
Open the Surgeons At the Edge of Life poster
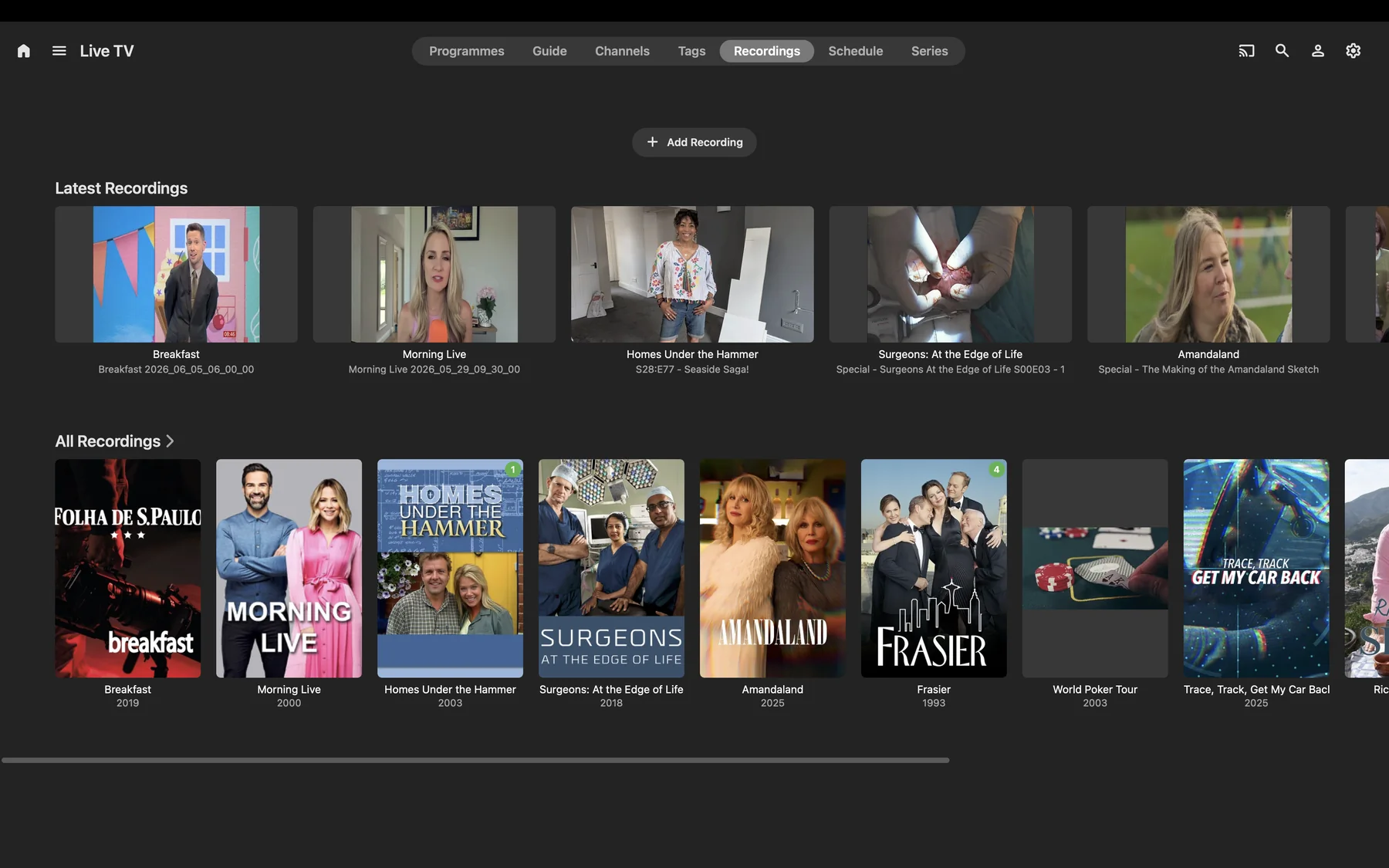(611, 569)
